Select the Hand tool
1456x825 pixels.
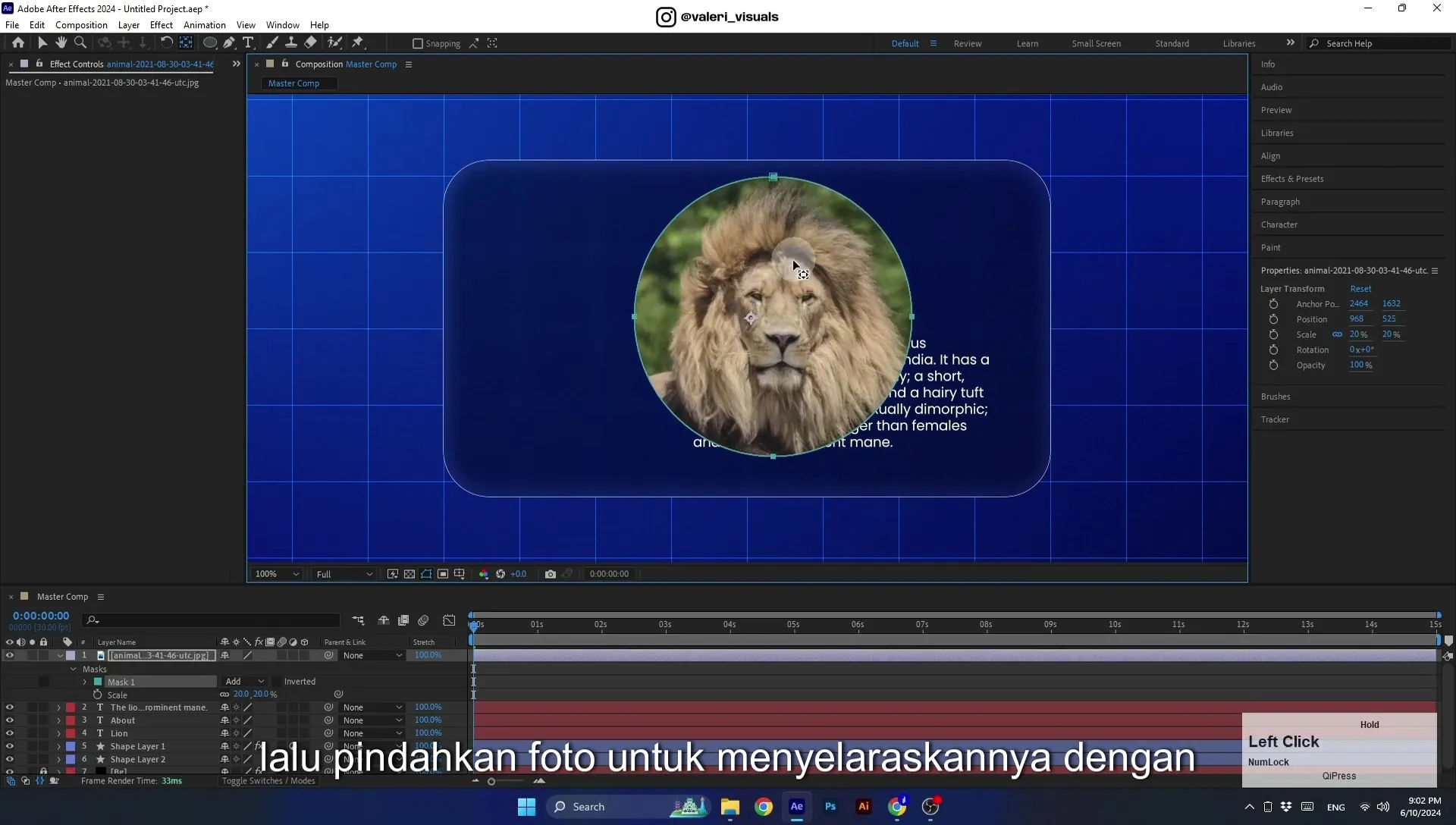[x=61, y=43]
